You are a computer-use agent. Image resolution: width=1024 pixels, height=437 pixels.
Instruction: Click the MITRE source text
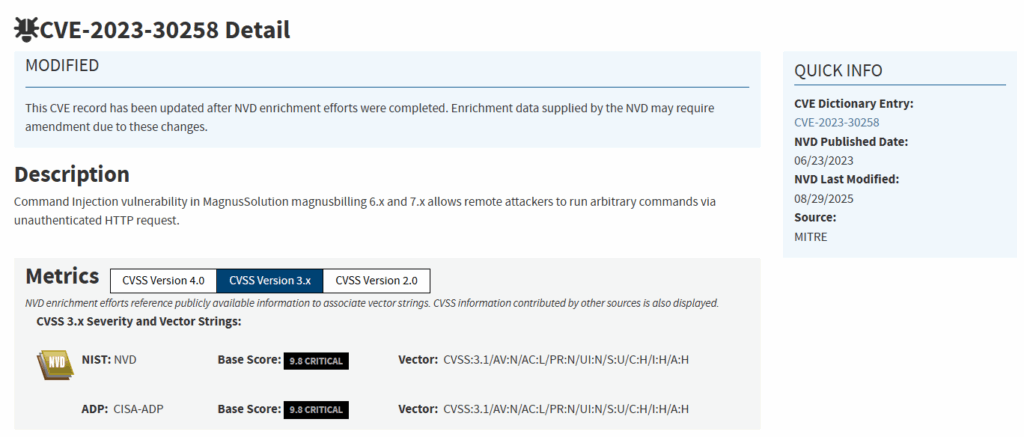[x=811, y=236]
